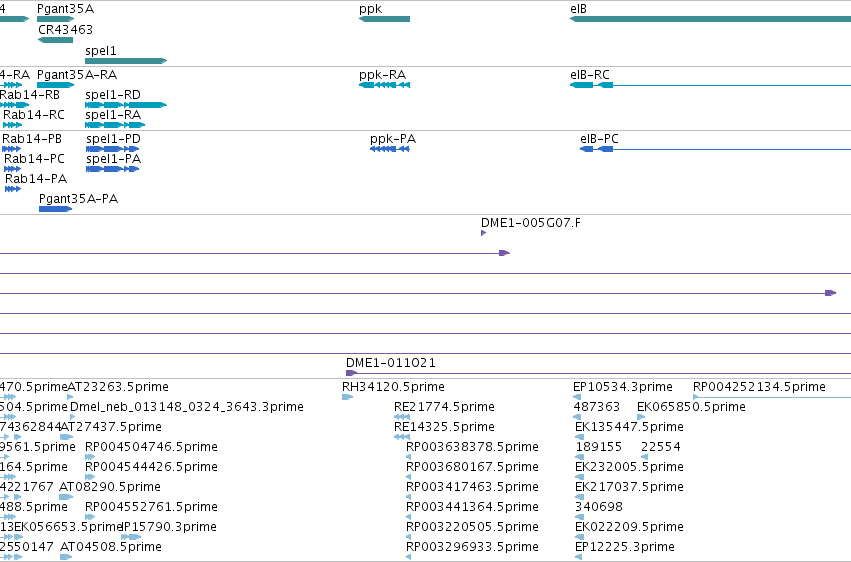Viewport: 851px width, 562px height.
Task: Select the Rab14-PA protein feature
Action: pyautogui.click(x=13, y=189)
